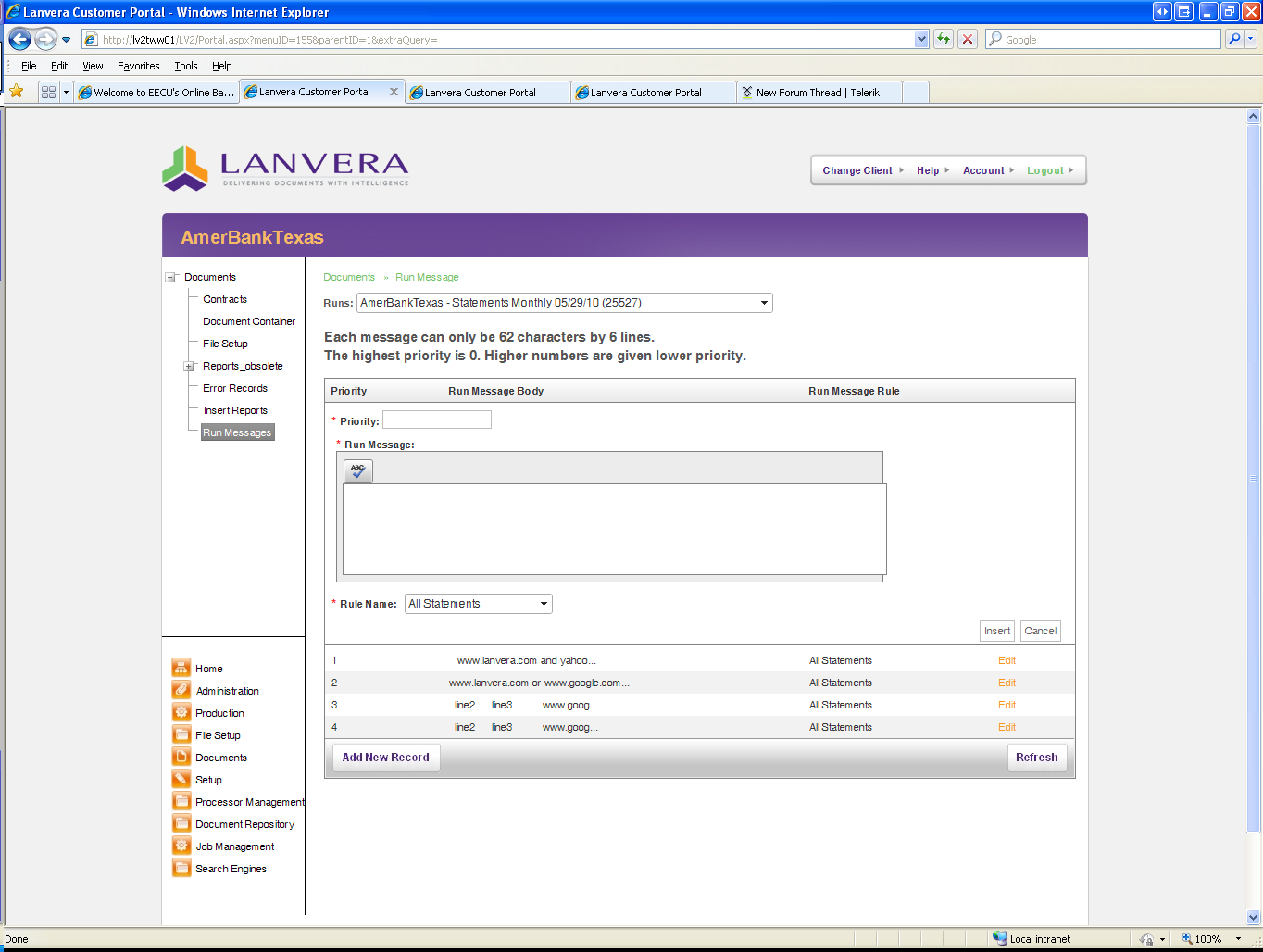Click the Refresh button in the grid footer
Screen dimensions: 1263x952
[x=1036, y=758]
